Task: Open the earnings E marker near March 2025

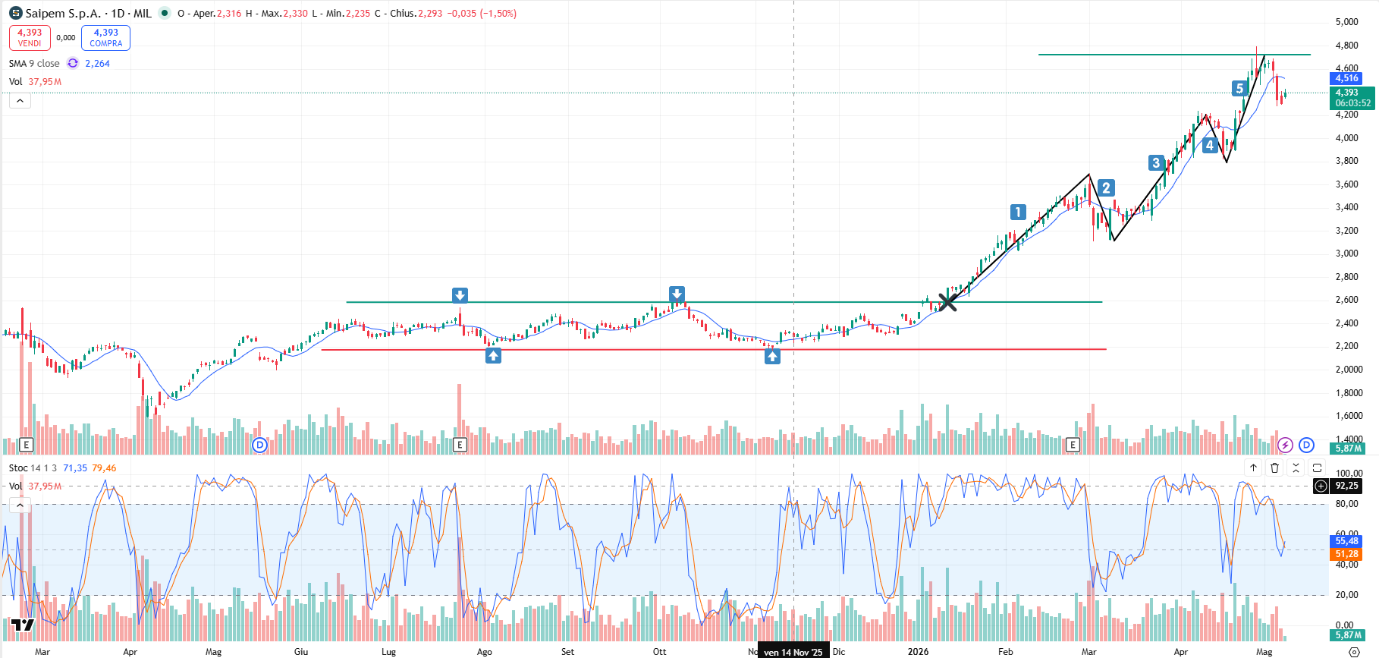Action: [x=26, y=444]
